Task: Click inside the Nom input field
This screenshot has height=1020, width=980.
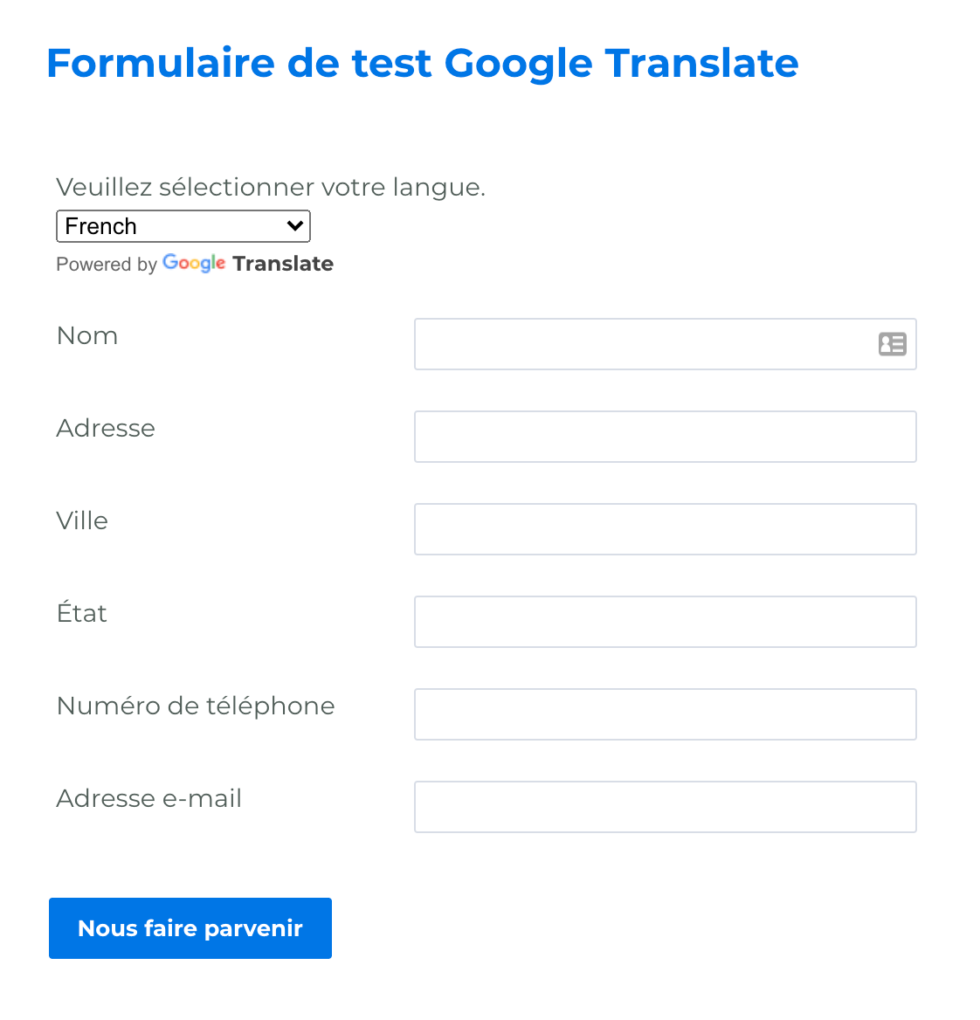Action: pyautogui.click(x=650, y=344)
